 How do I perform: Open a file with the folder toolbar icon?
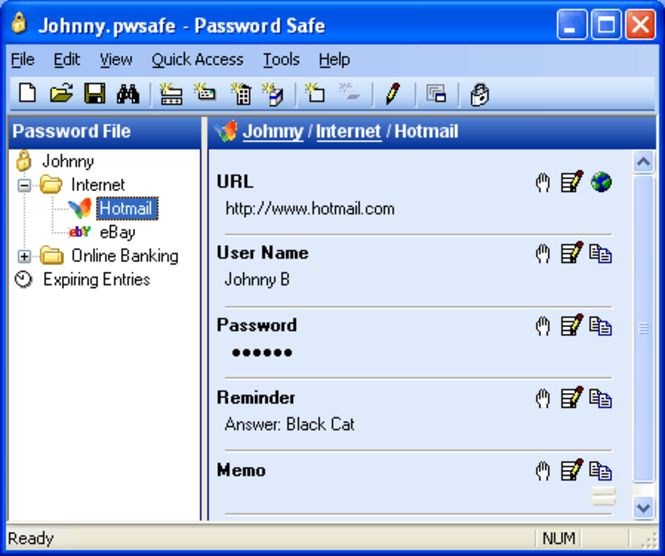[x=61, y=93]
